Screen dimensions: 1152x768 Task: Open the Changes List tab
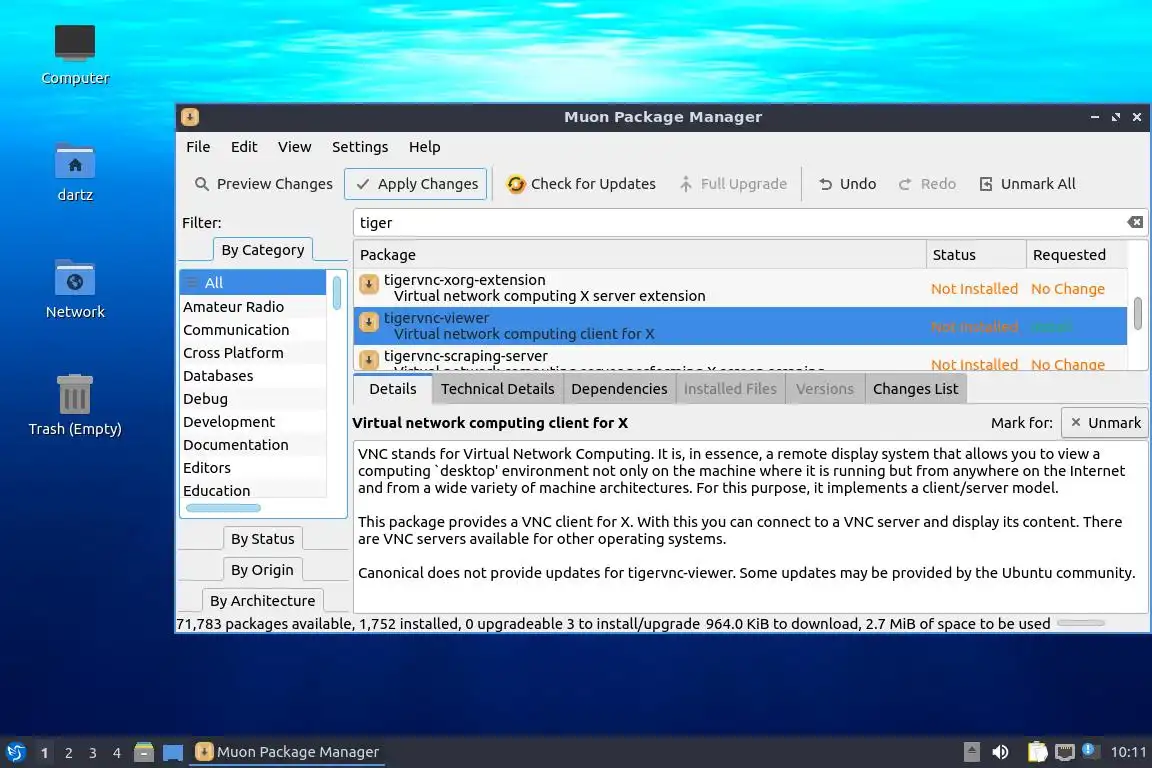pos(915,389)
